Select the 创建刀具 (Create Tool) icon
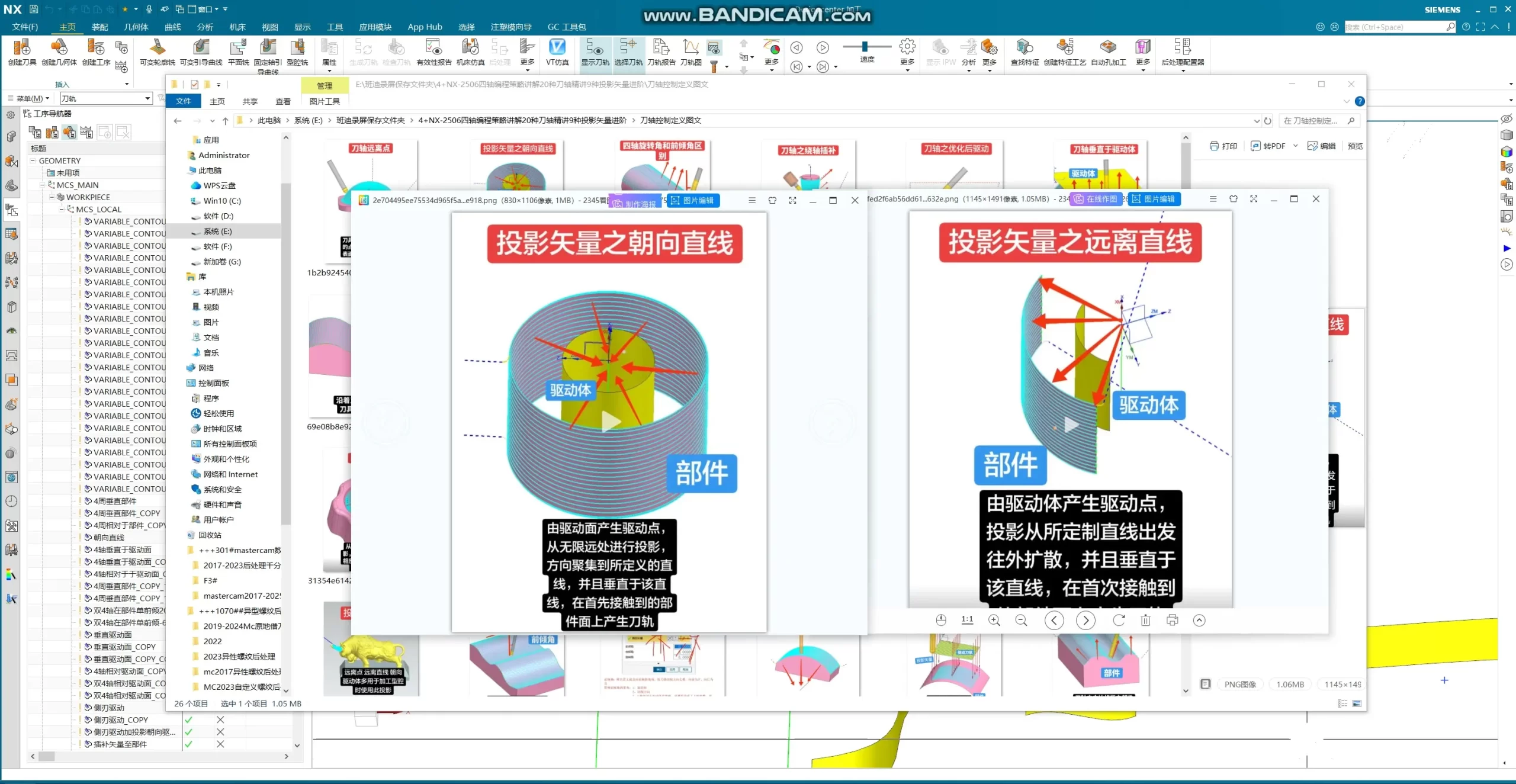 click(x=21, y=53)
